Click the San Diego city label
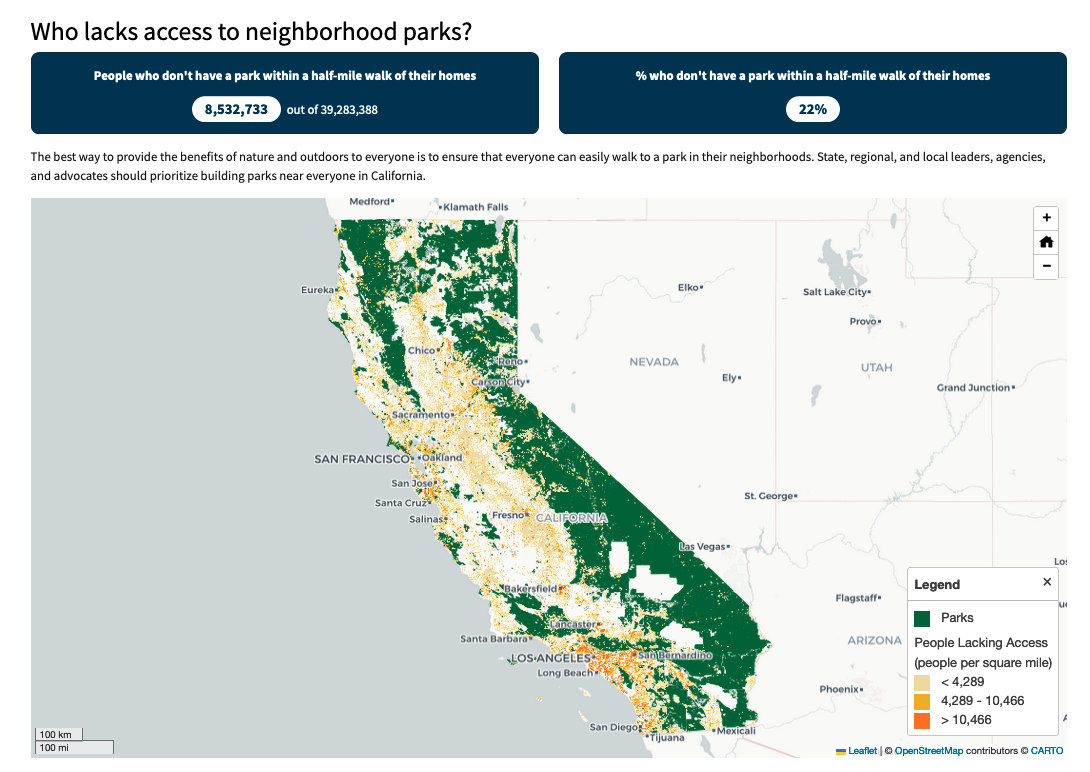The width and height of the screenshot is (1090, 772). pos(613,727)
